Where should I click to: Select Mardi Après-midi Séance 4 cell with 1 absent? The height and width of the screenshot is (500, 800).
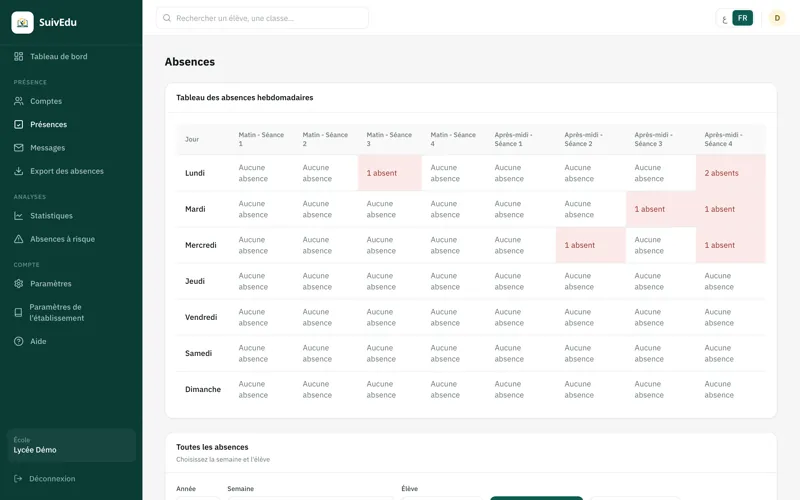point(731,209)
